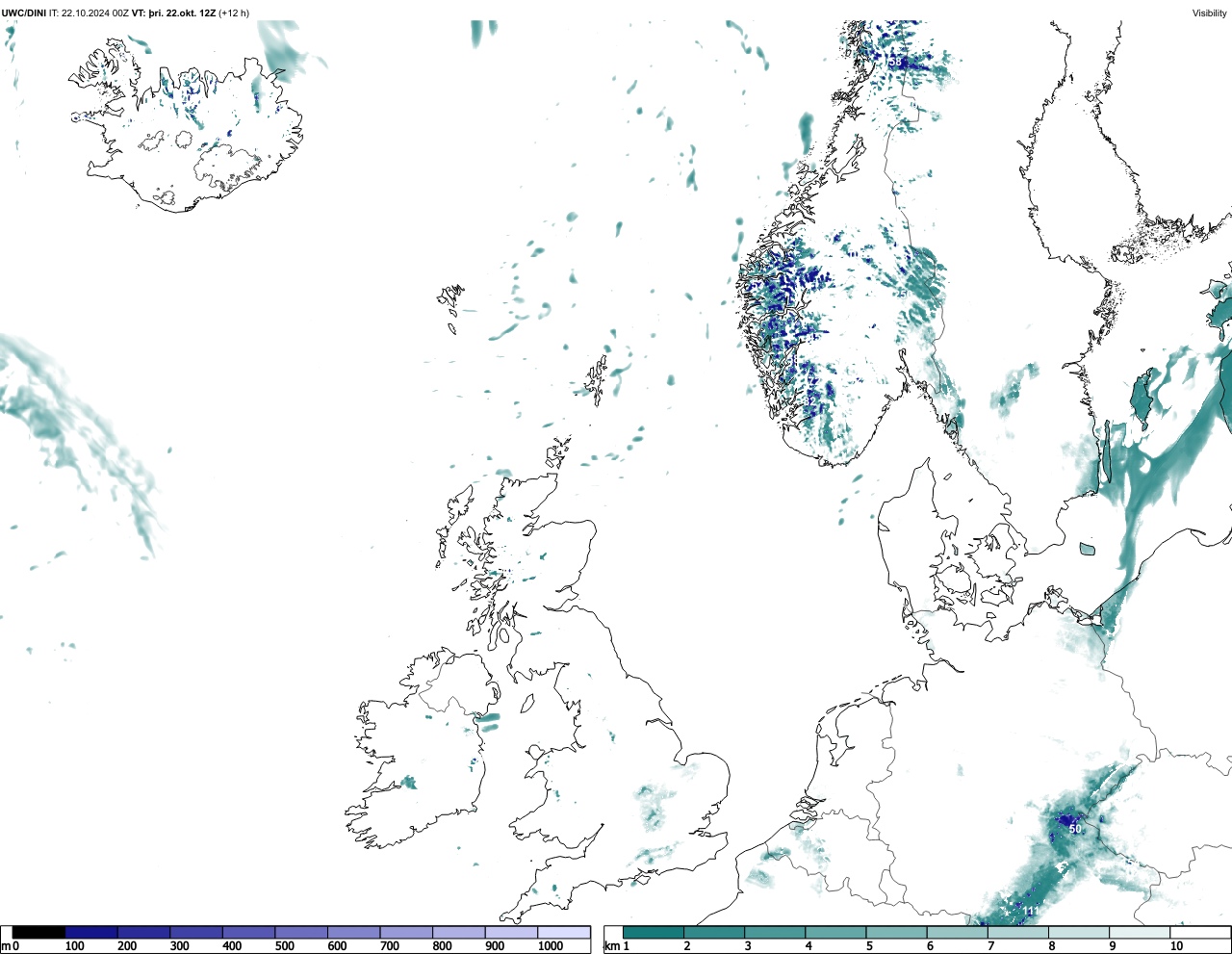Click the dark teal 1–2 km legend swatch
1232x954 pixels.
click(x=654, y=932)
